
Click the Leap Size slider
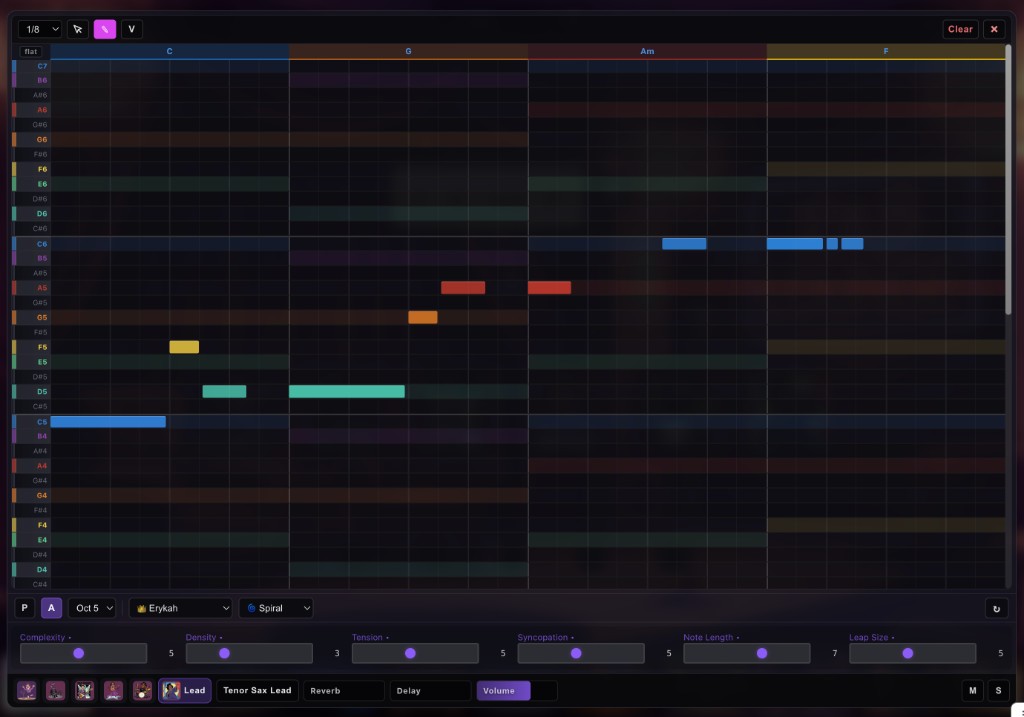click(x=913, y=653)
